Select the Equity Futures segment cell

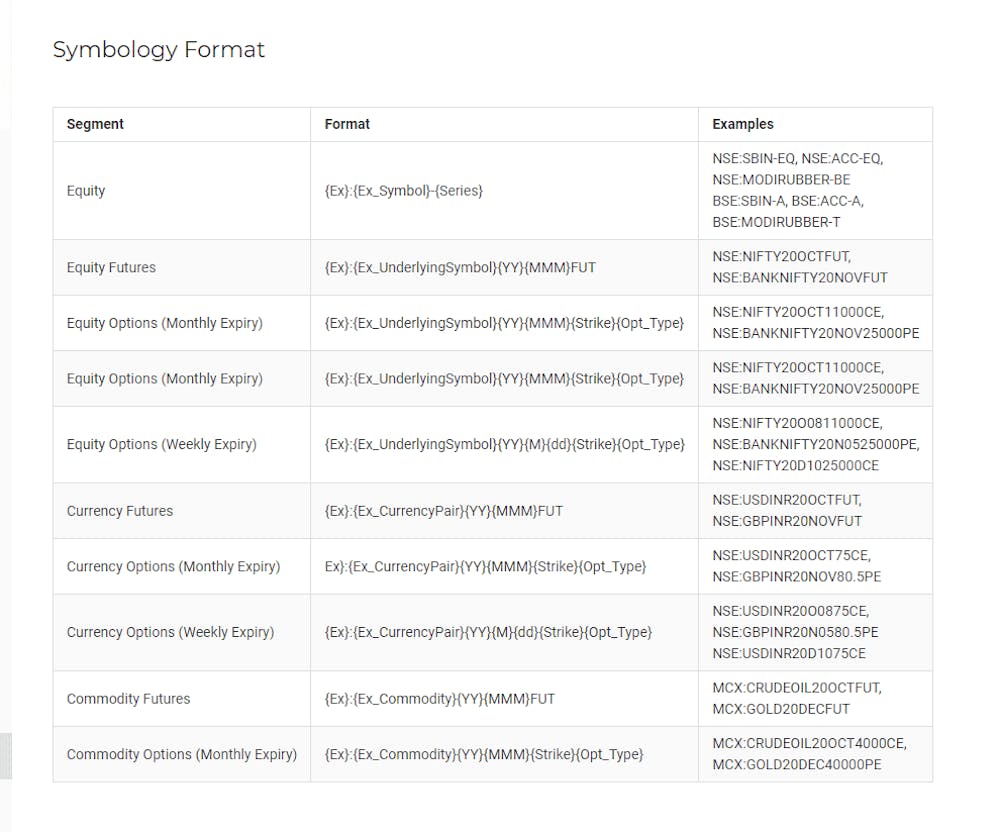tap(111, 267)
